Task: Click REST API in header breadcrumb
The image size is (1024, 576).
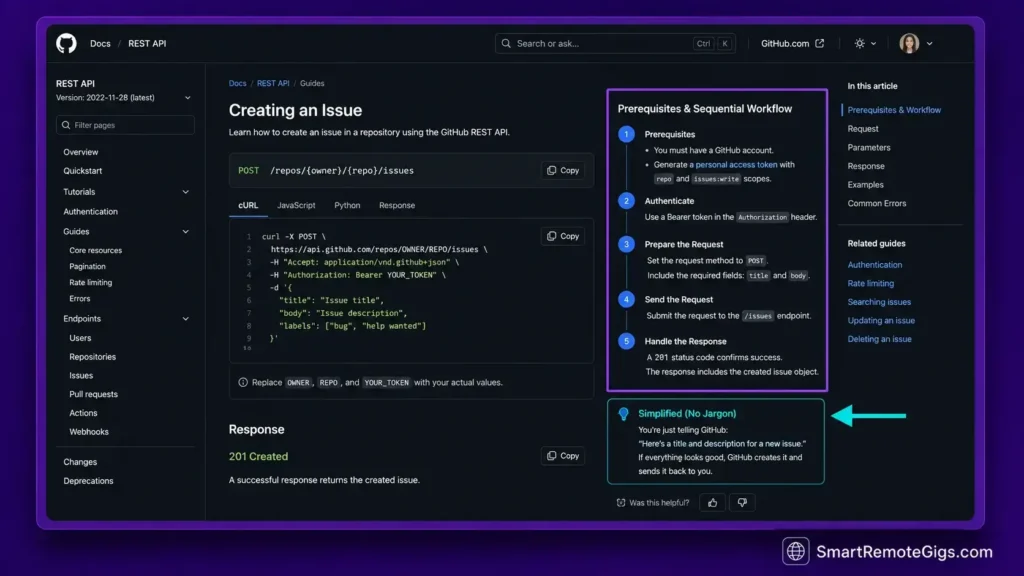Action: (x=147, y=43)
